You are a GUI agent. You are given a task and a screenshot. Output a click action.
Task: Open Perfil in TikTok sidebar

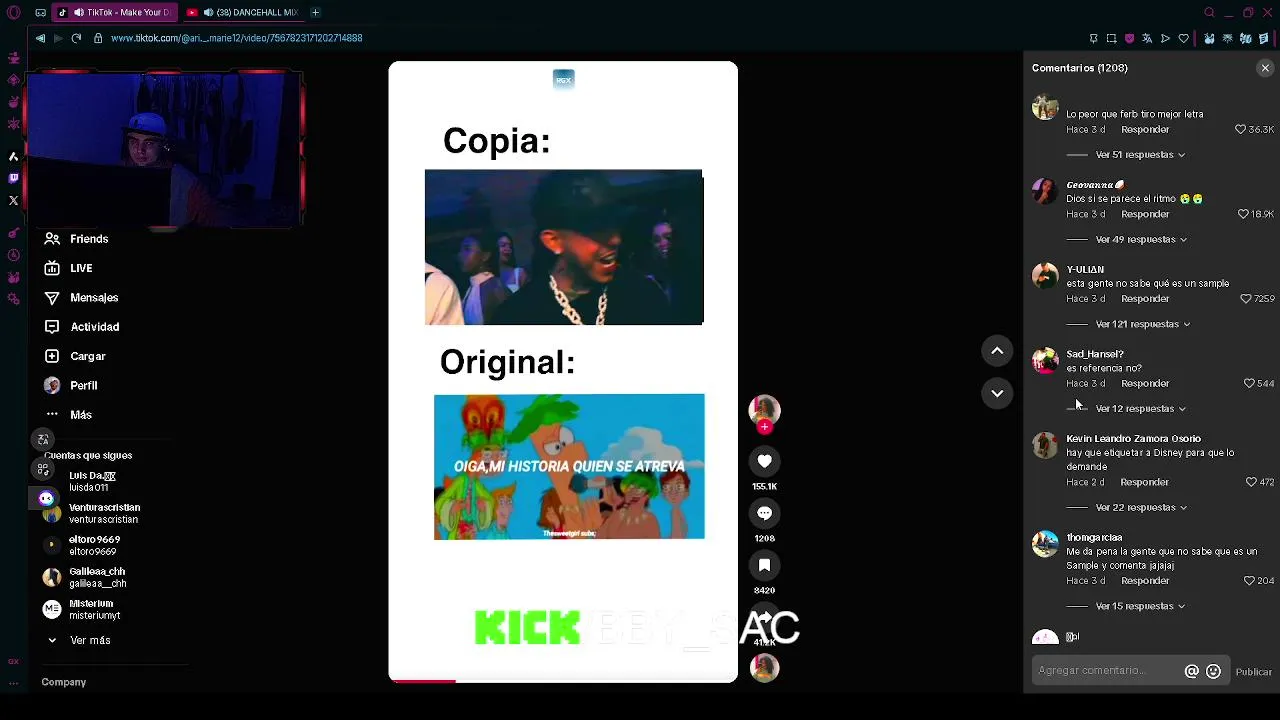[71, 385]
